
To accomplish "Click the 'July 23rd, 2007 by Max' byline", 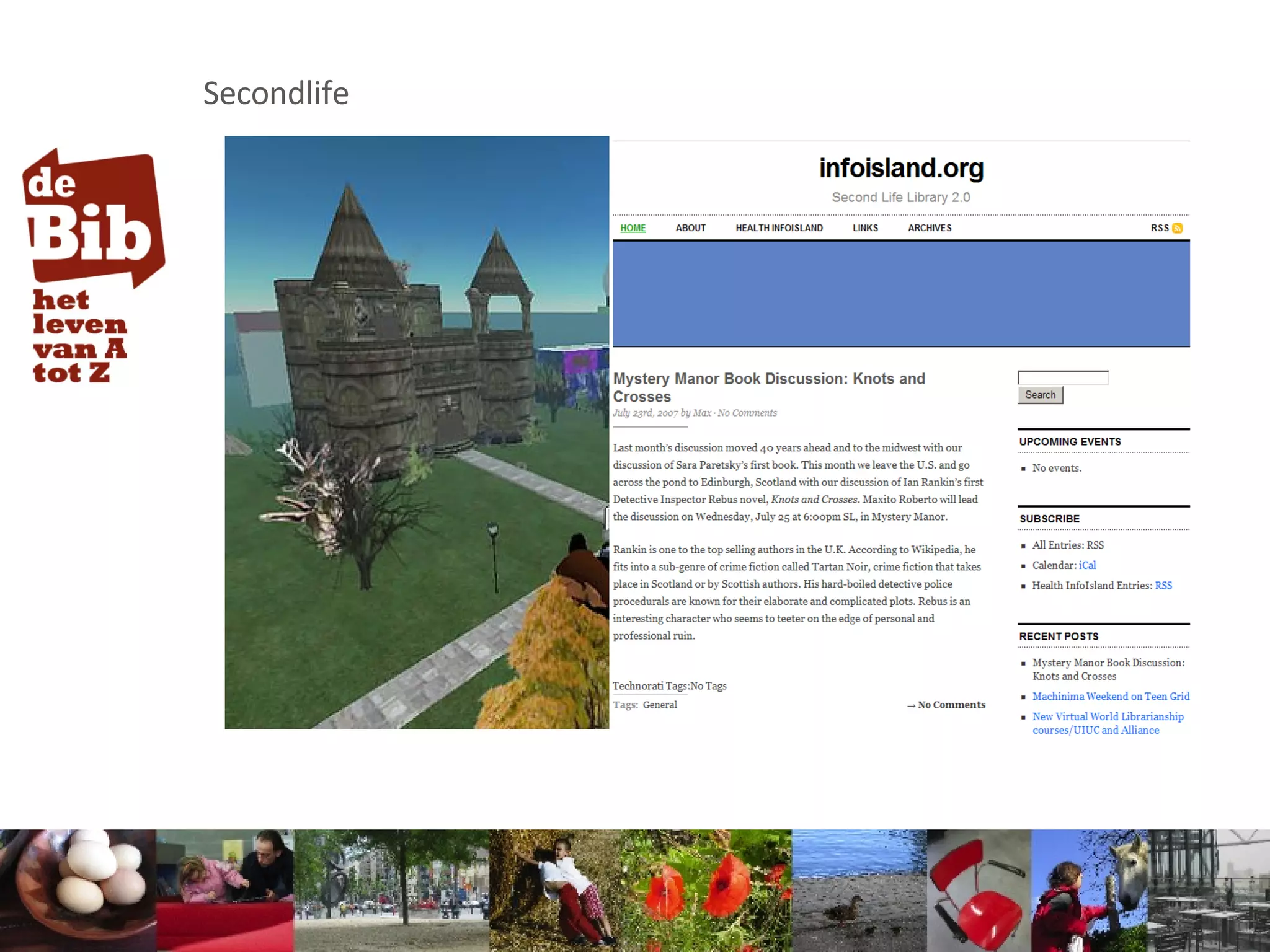I will [662, 413].
